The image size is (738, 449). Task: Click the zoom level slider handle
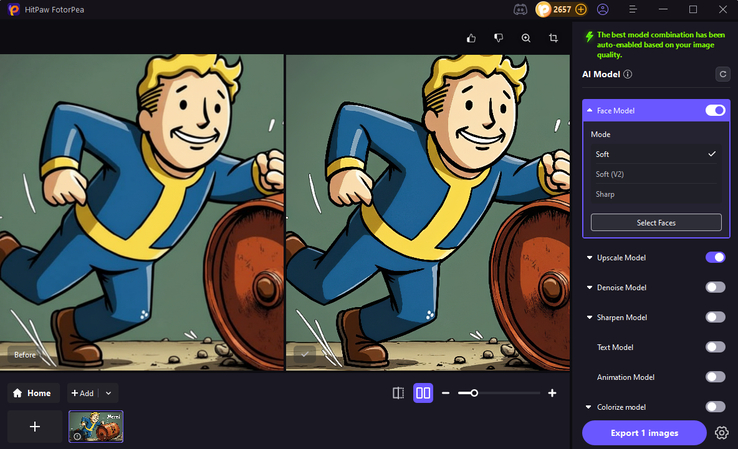[474, 393]
